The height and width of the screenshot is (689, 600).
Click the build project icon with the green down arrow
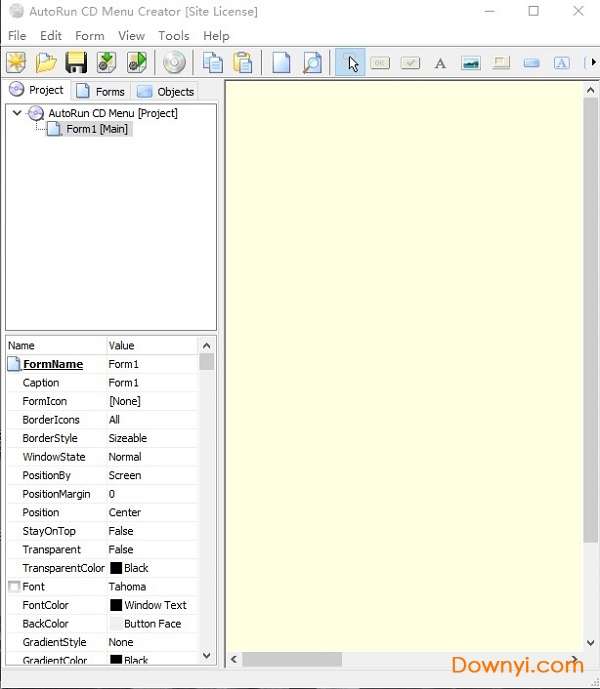[106, 62]
